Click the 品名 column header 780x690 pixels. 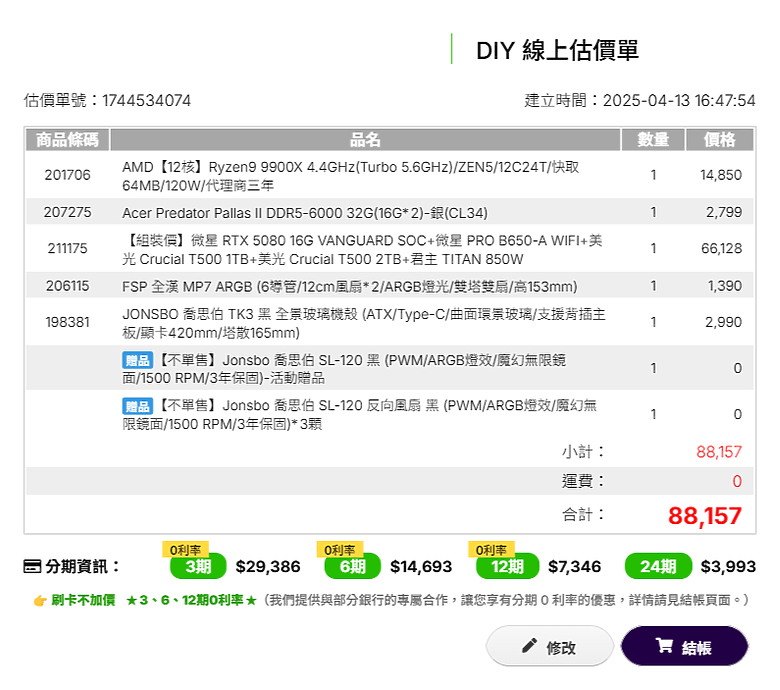pyautogui.click(x=365, y=140)
